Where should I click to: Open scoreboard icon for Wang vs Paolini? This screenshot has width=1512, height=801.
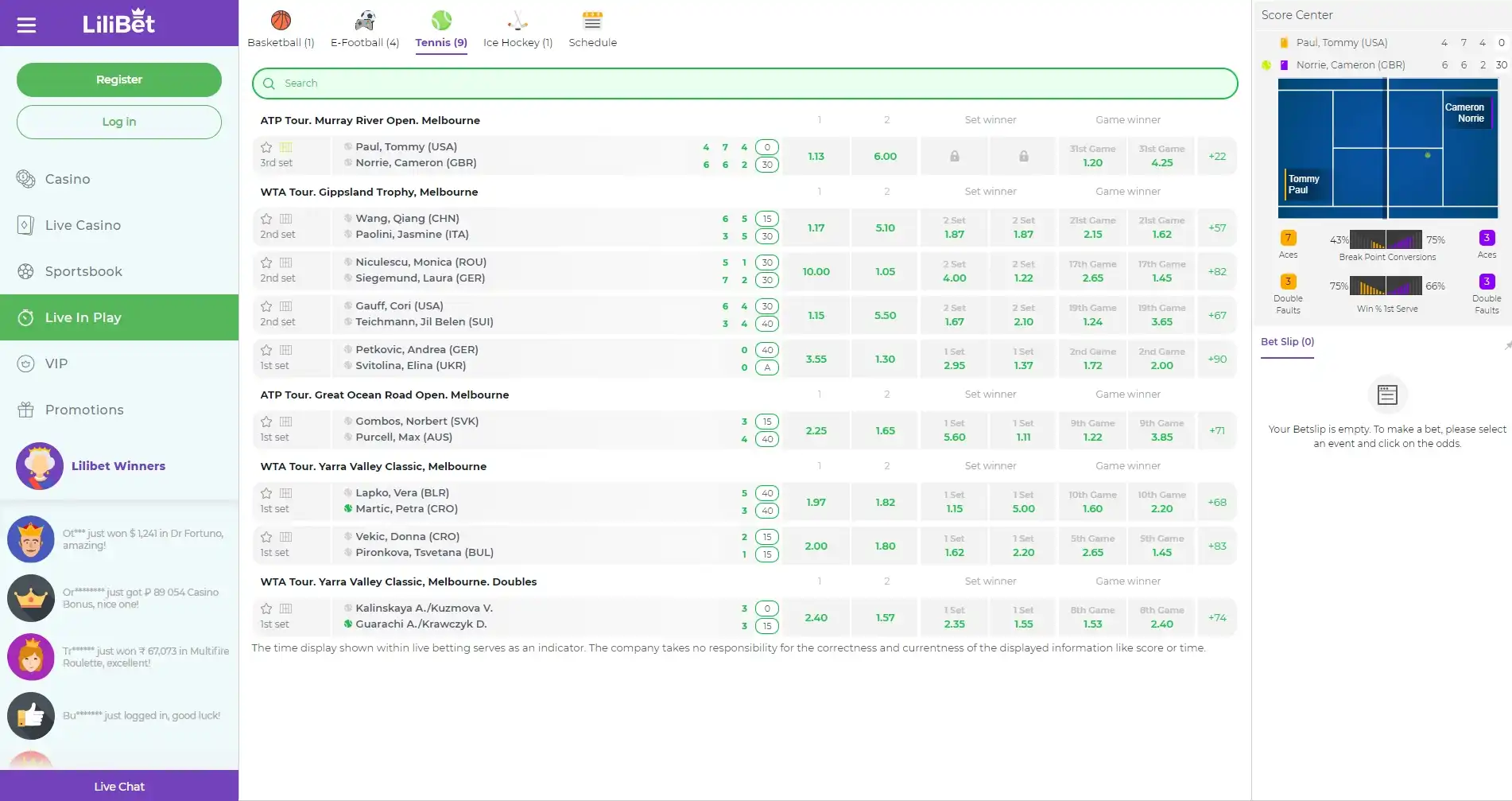click(286, 219)
